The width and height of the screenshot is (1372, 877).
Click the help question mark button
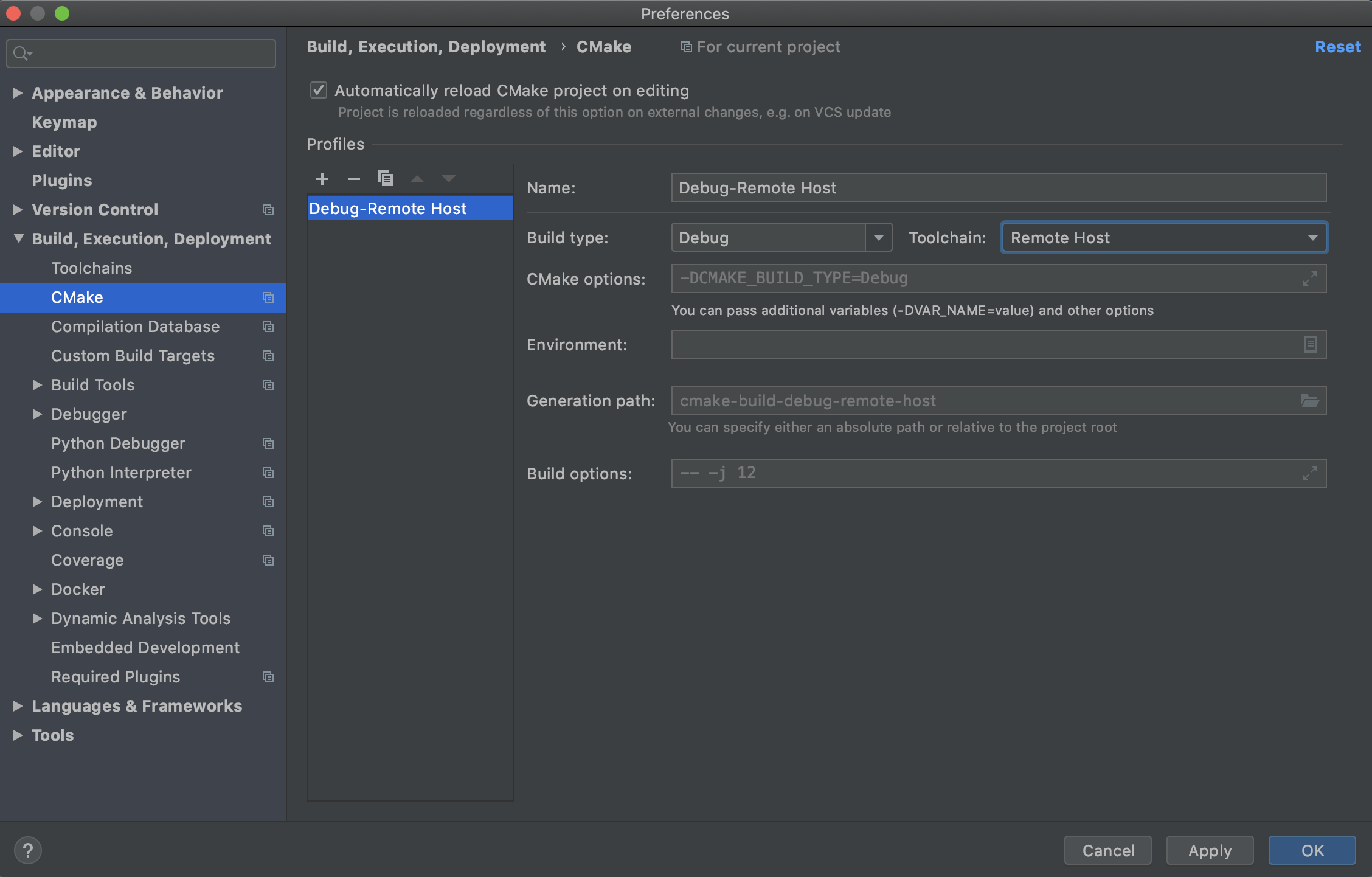(x=28, y=850)
